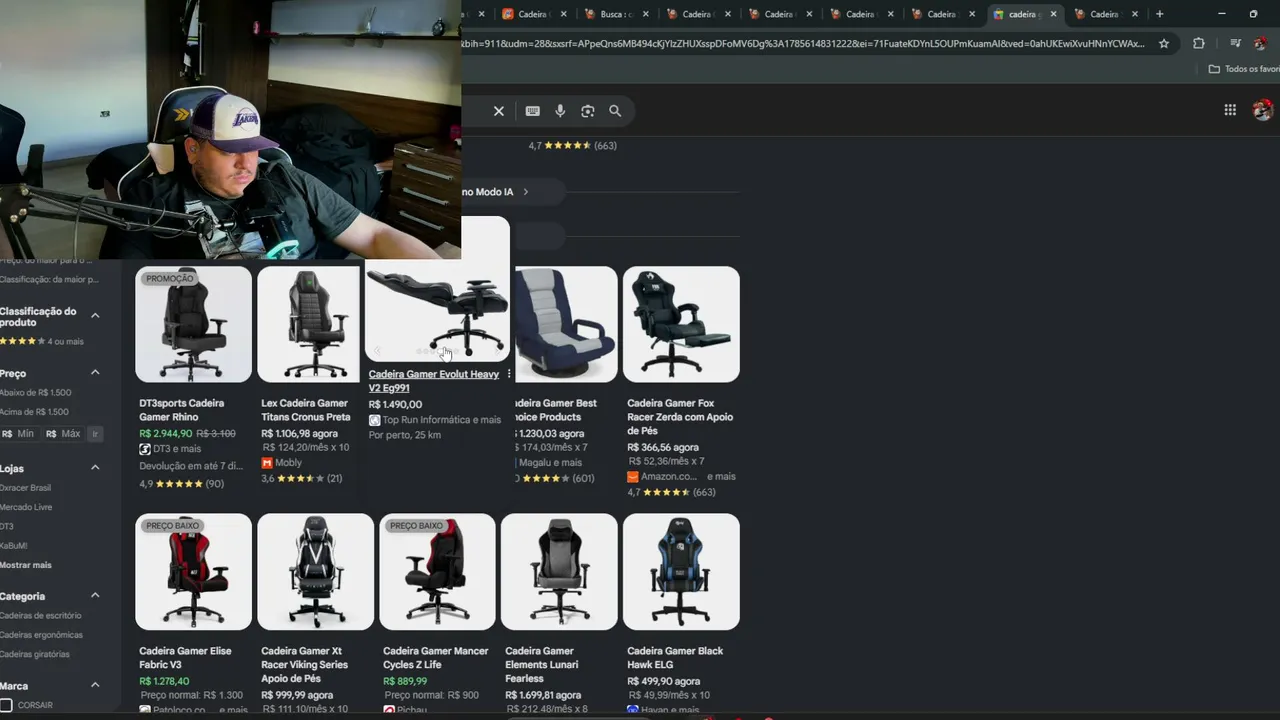The image size is (1280, 720).
Task: Apply price range with Ir button
Action: [x=95, y=434]
